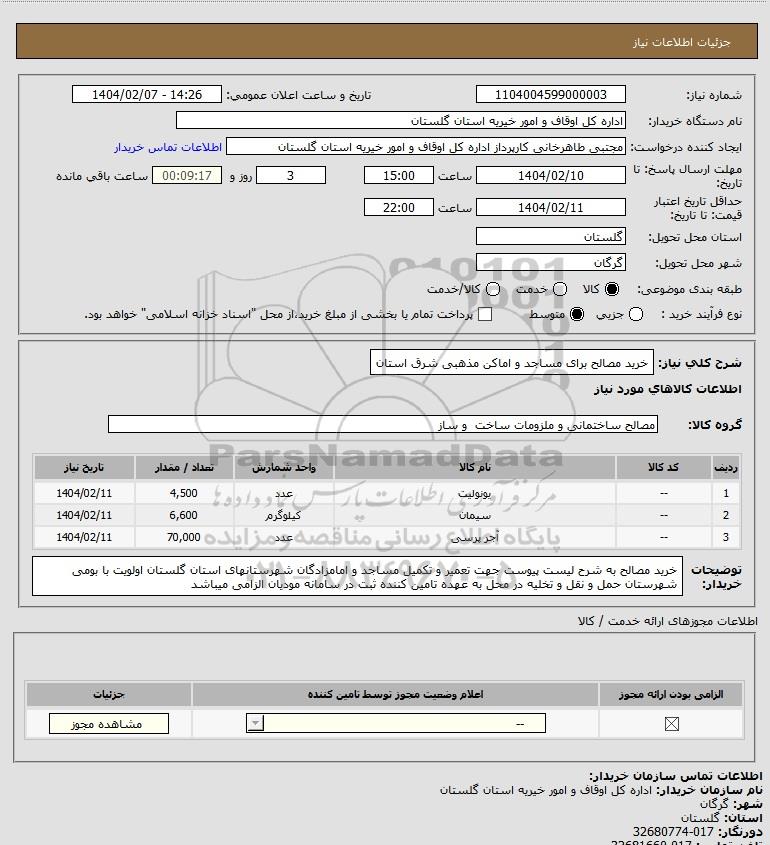Open the permit status dropdown arrow

pos(255,723)
